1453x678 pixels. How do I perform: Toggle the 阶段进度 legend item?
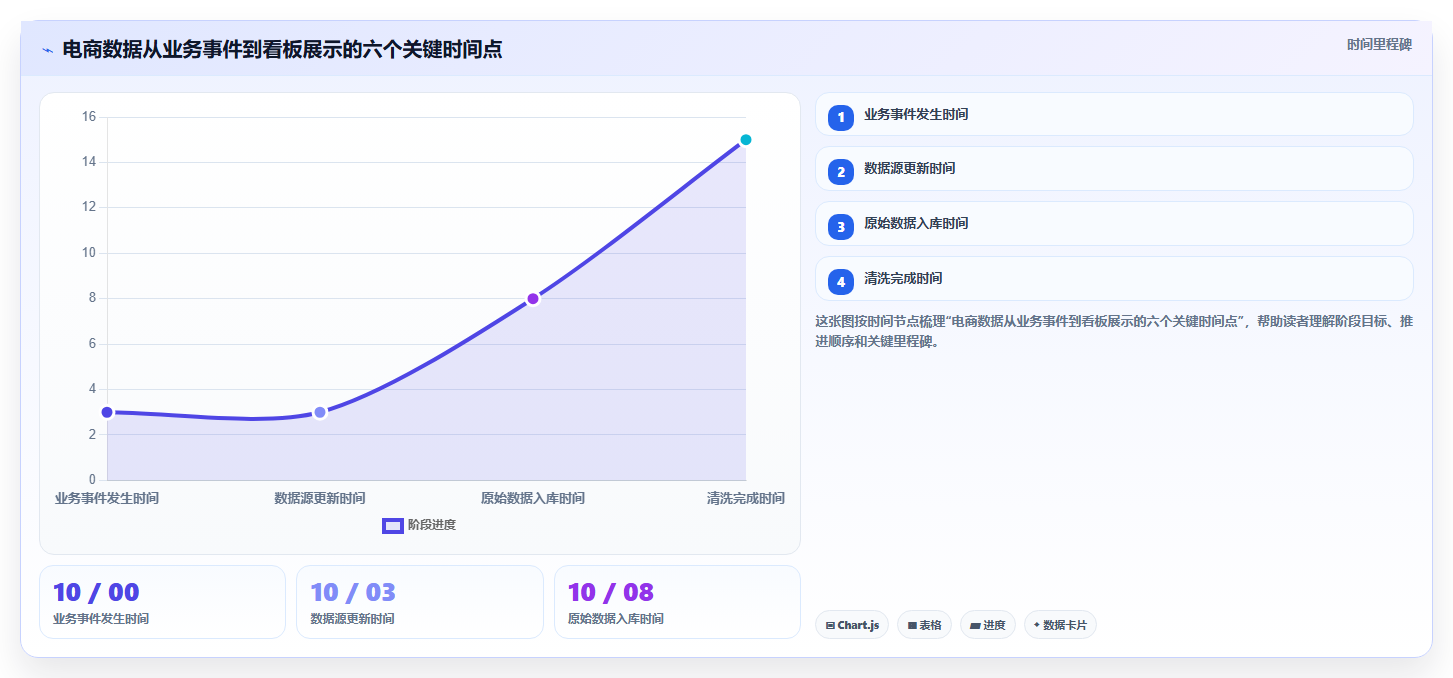(419, 525)
